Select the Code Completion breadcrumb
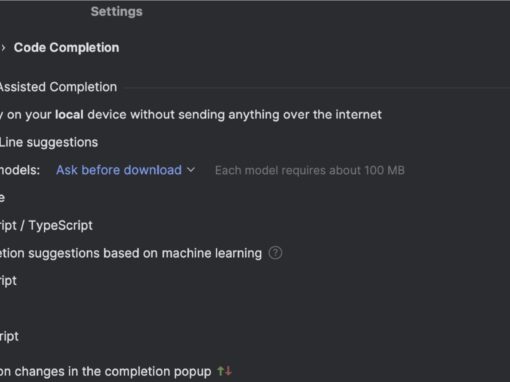The image size is (510, 382). tap(66, 48)
